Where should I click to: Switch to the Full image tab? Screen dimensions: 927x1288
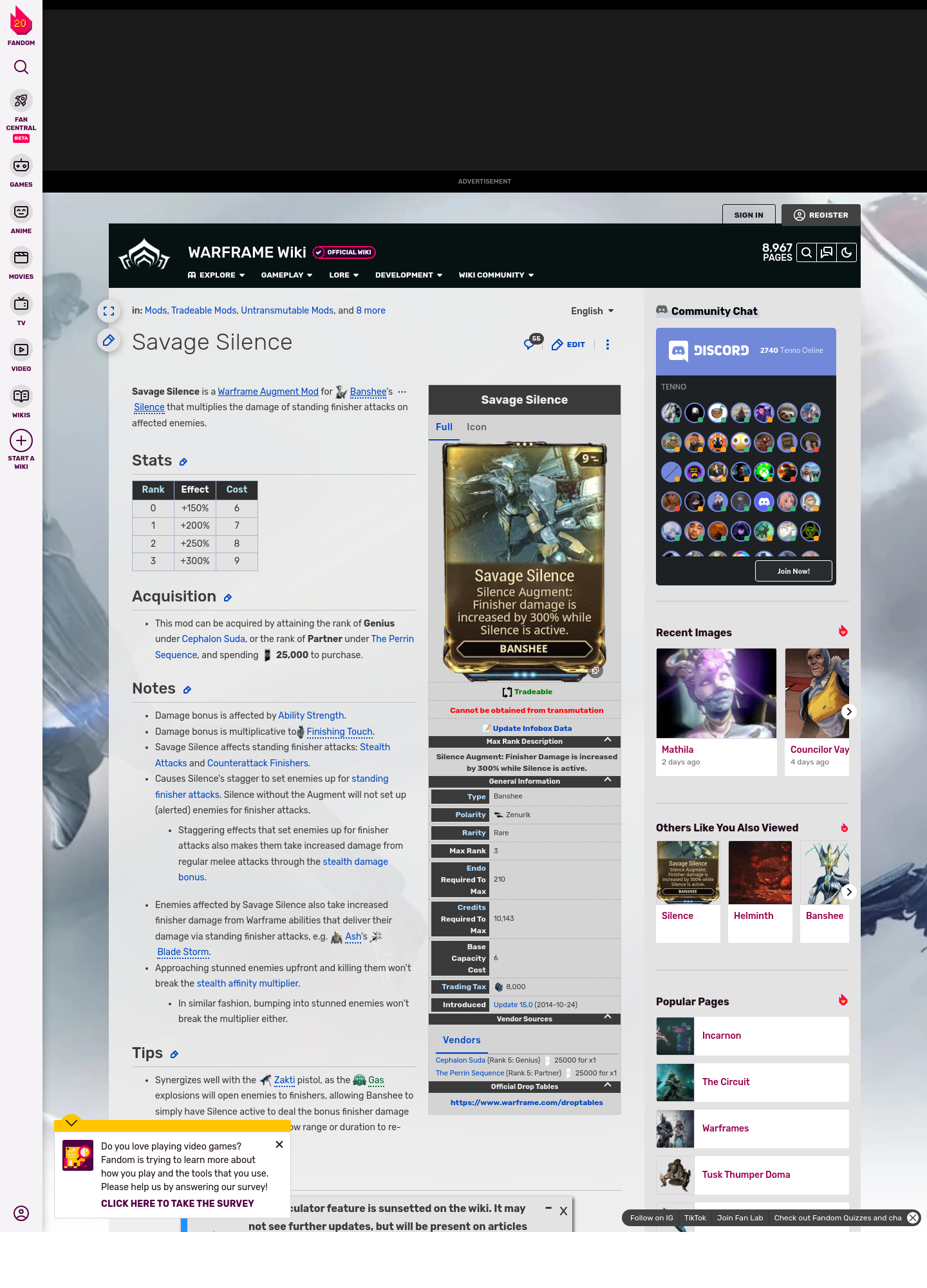coord(444,427)
